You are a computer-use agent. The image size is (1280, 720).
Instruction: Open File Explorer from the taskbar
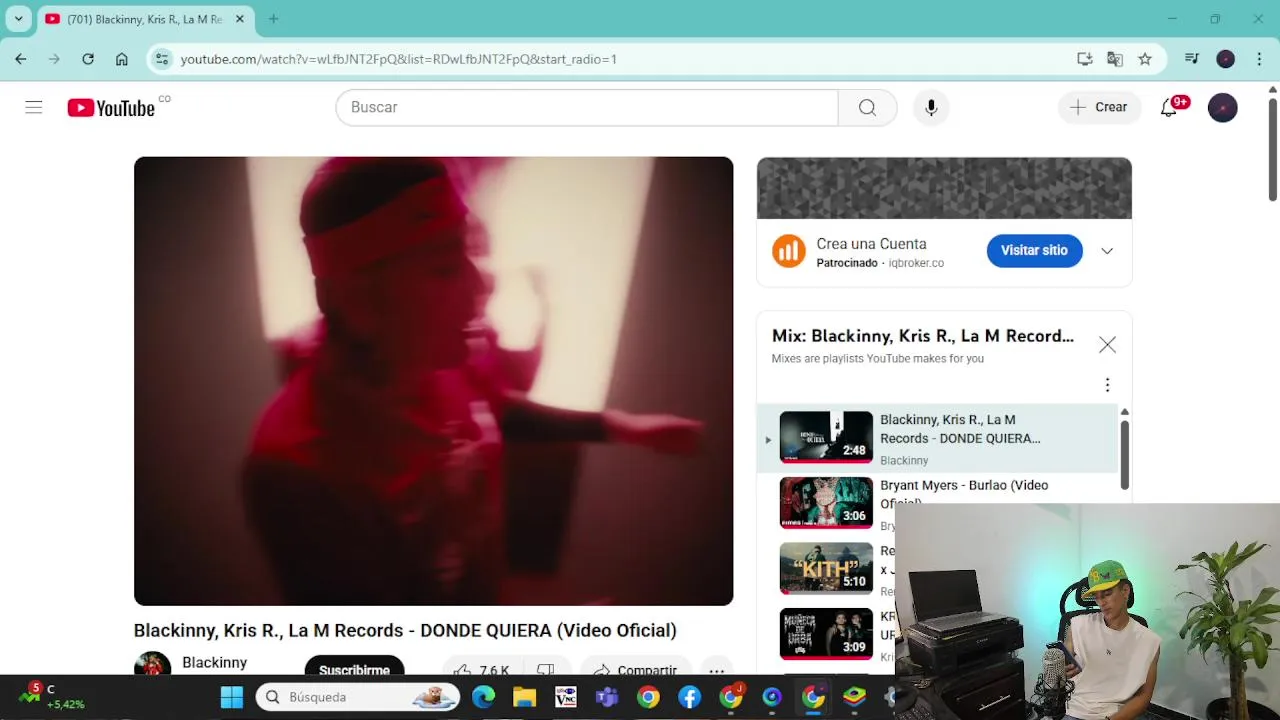524,697
